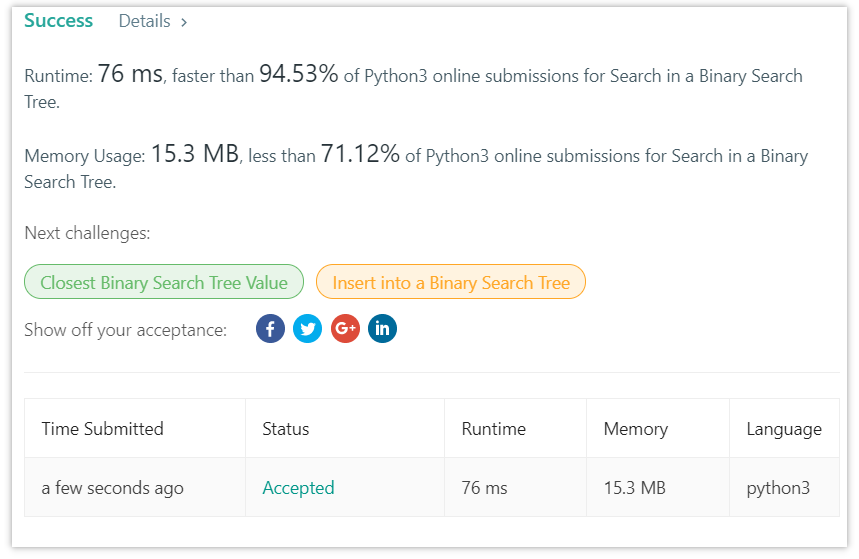Viewport: 859px width, 559px height.
Task: Select the Success tab heading
Action: pos(59,21)
